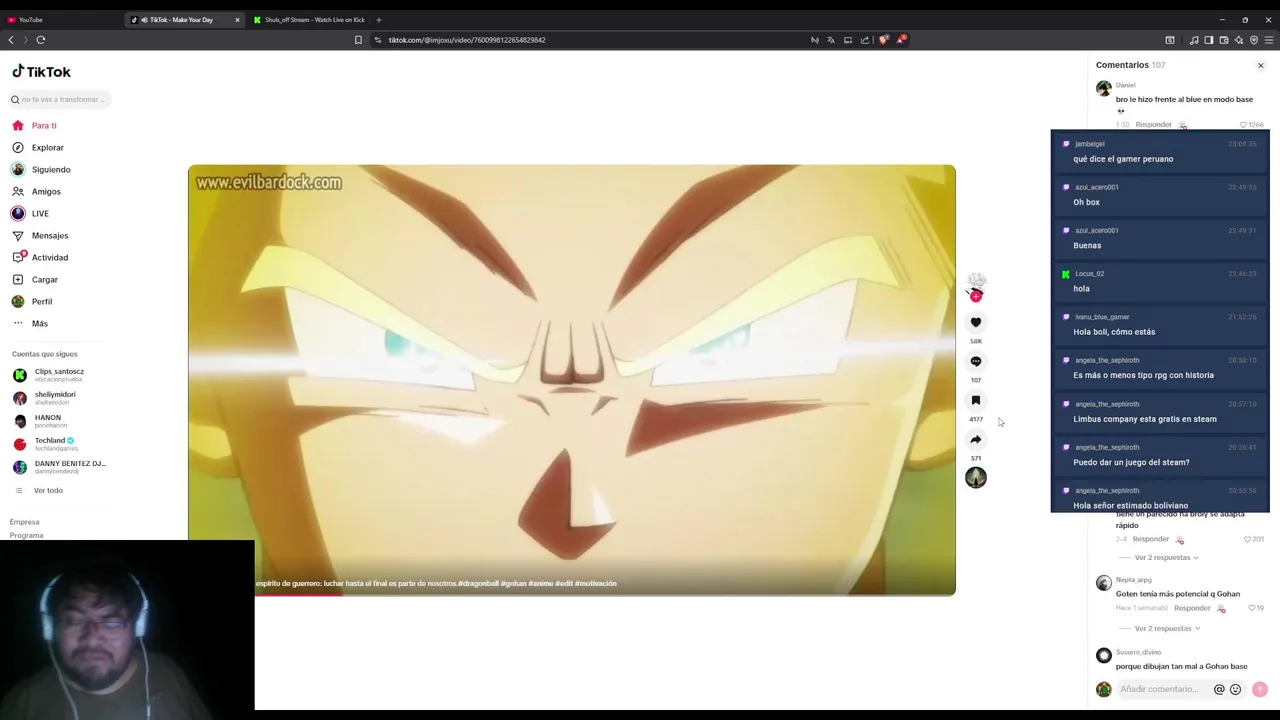The height and width of the screenshot is (720, 1280).
Task: Switch to the Kick stream browser tab
Action: click(x=310, y=20)
